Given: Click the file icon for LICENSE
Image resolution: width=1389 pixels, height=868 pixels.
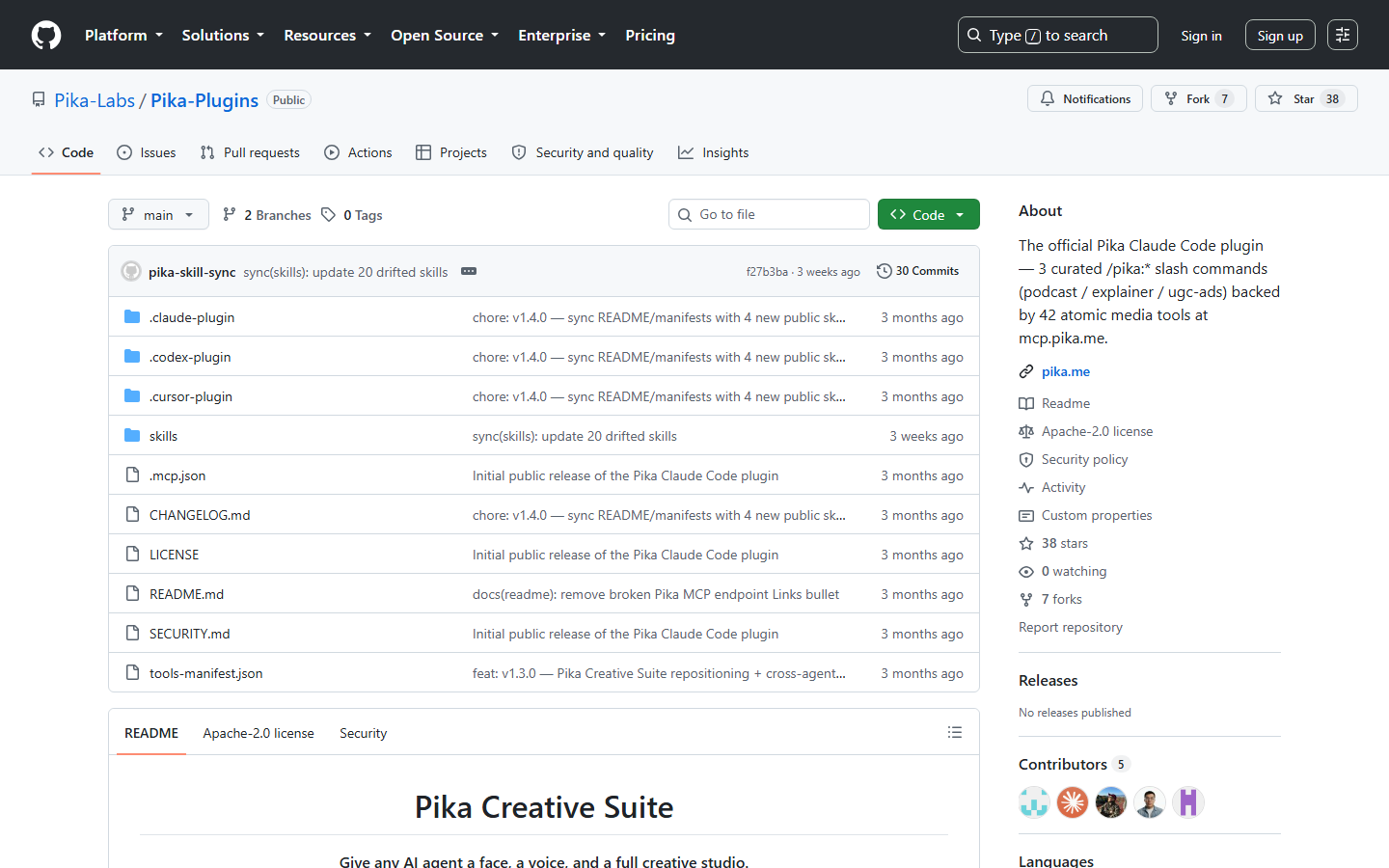Looking at the screenshot, I should [132, 555].
